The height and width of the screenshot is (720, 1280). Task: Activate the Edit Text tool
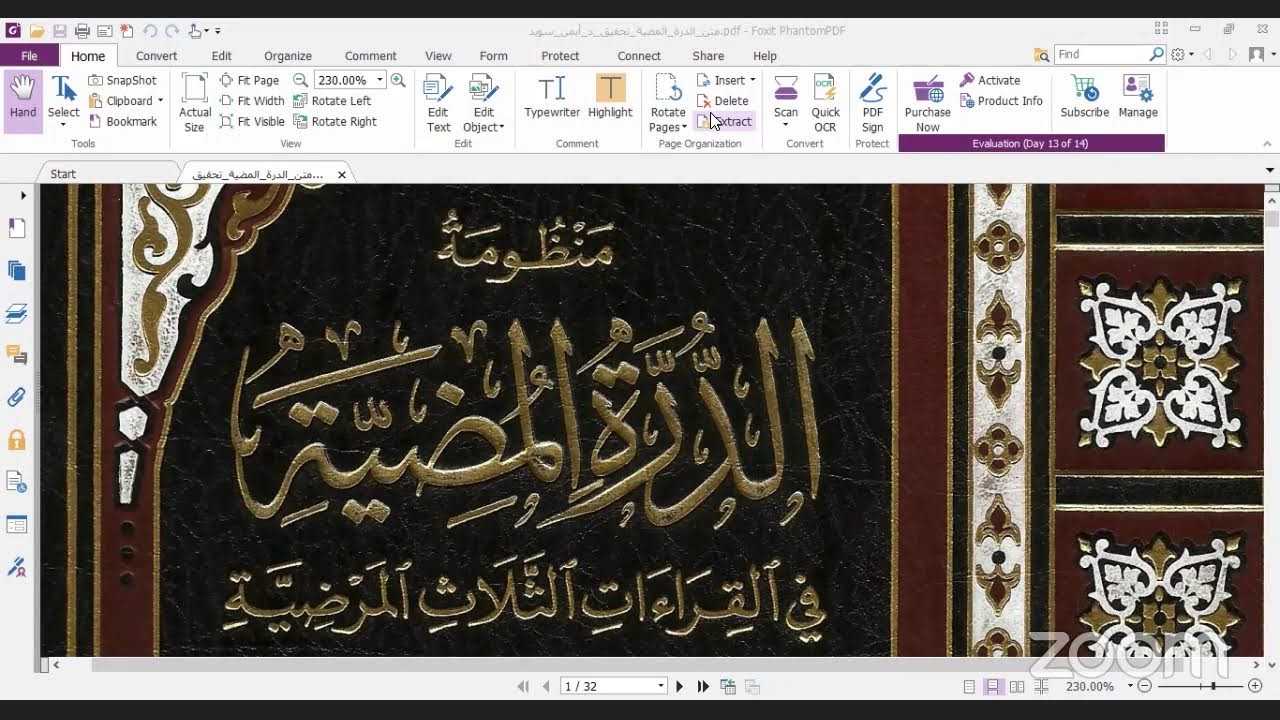tap(438, 103)
